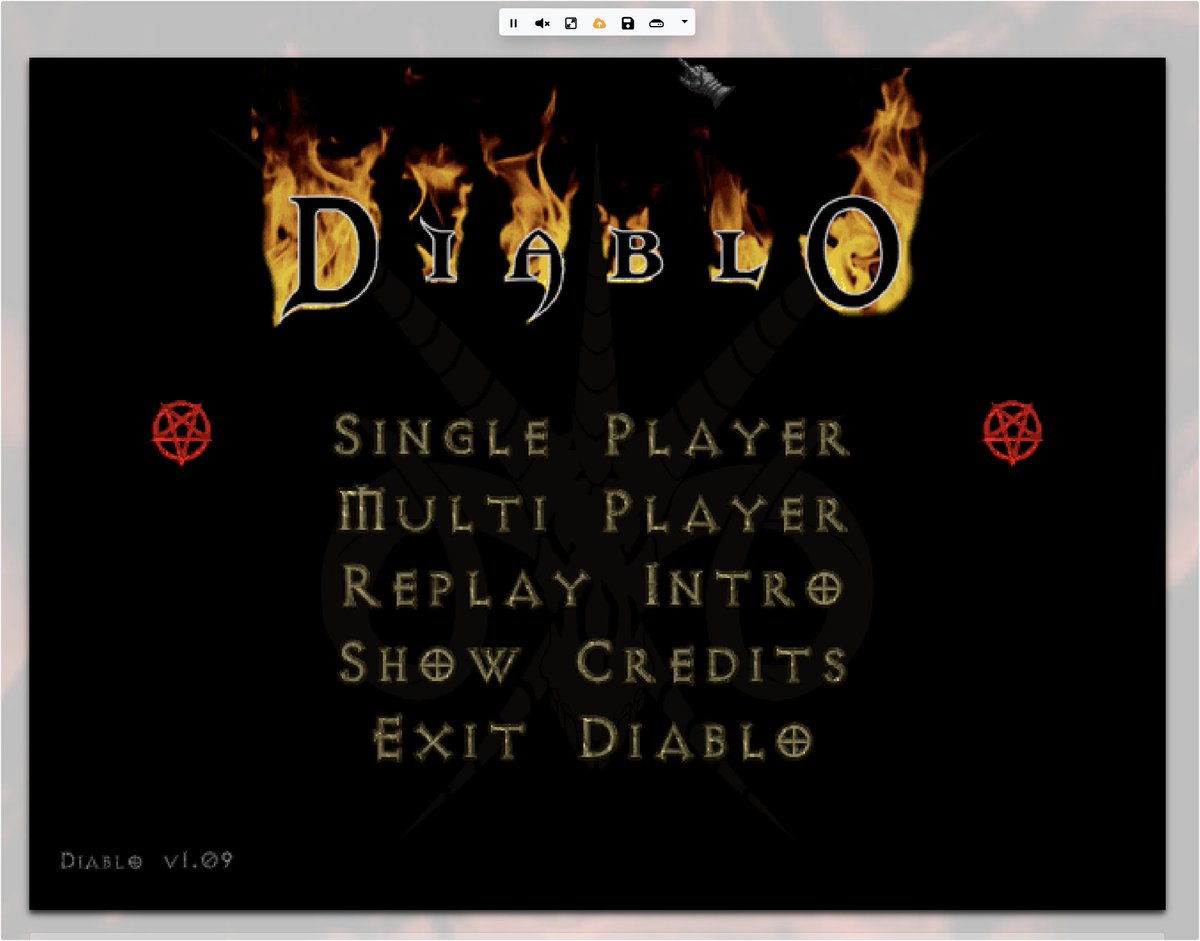
Task: Switch to fullscreen using the expand icon
Action: 570,23
